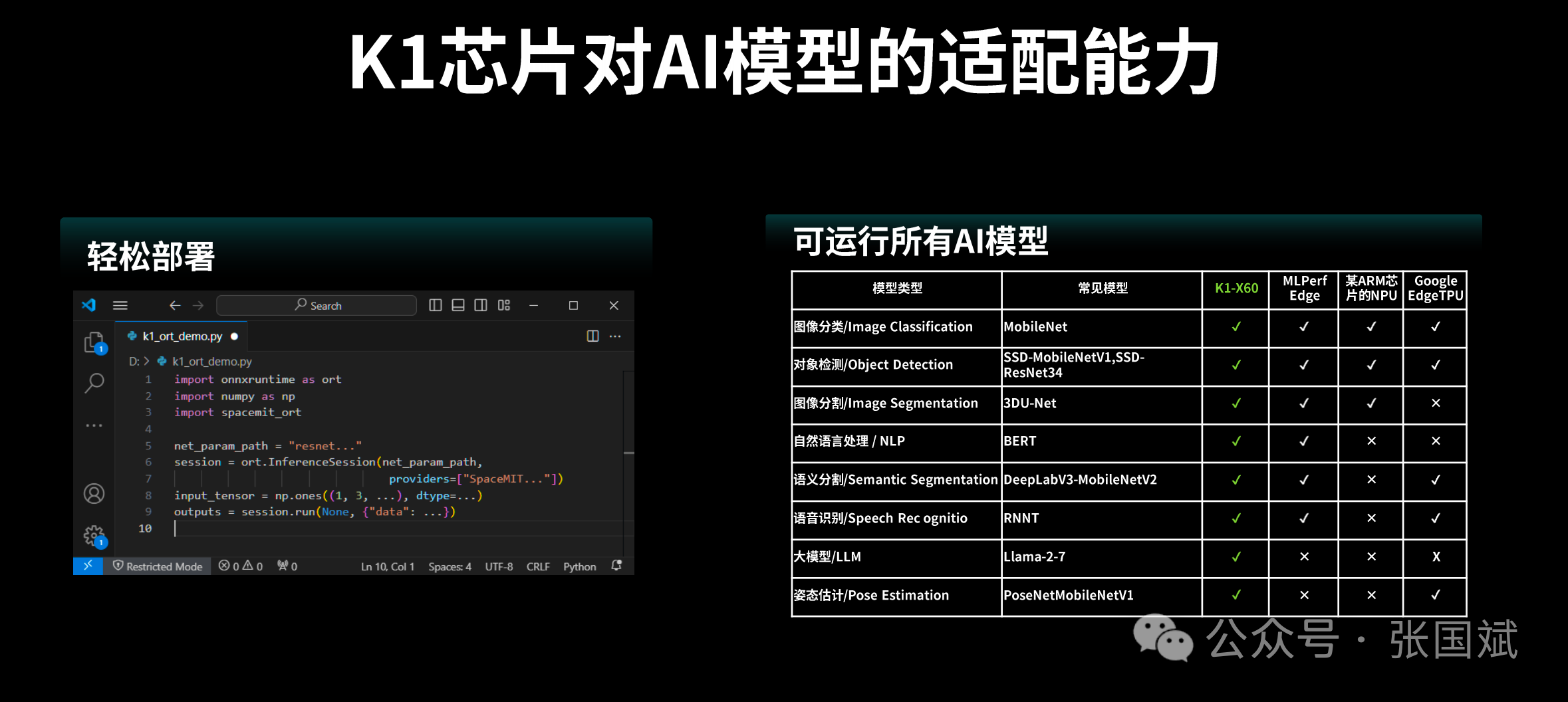This screenshot has width=1568, height=702.
Task: Open the notifications bell in status bar
Action: point(616,566)
